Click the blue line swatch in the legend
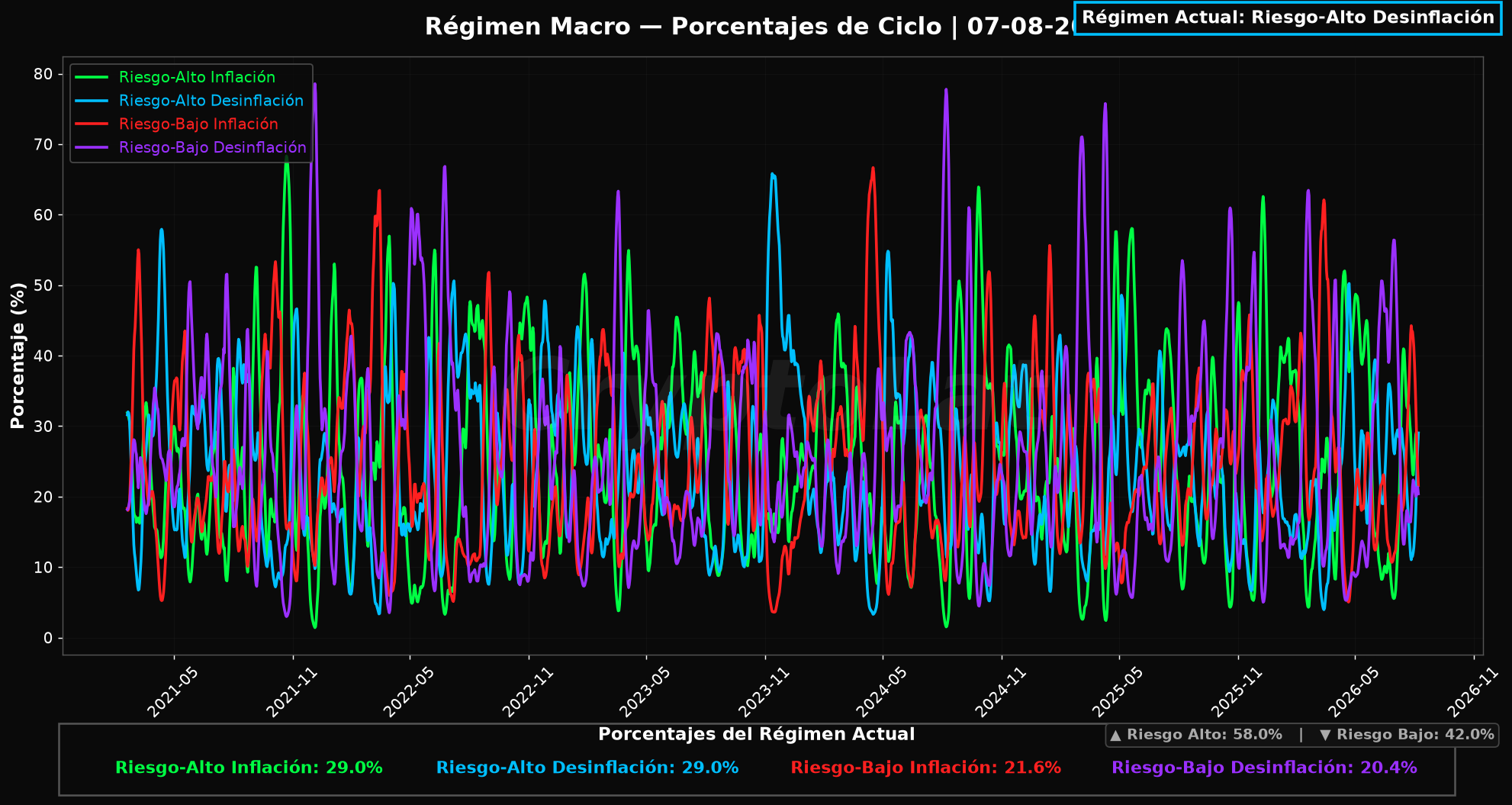The image size is (1512, 805). pyautogui.click(x=92, y=101)
